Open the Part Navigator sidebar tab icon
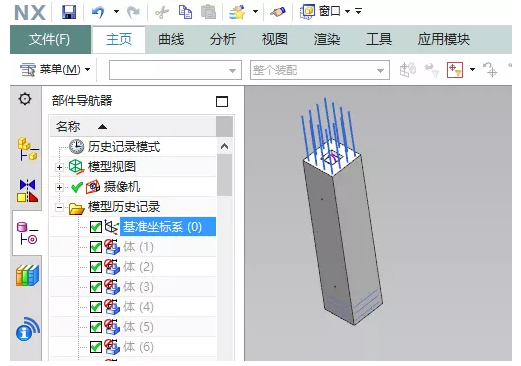The image size is (521, 366). pos(27,234)
